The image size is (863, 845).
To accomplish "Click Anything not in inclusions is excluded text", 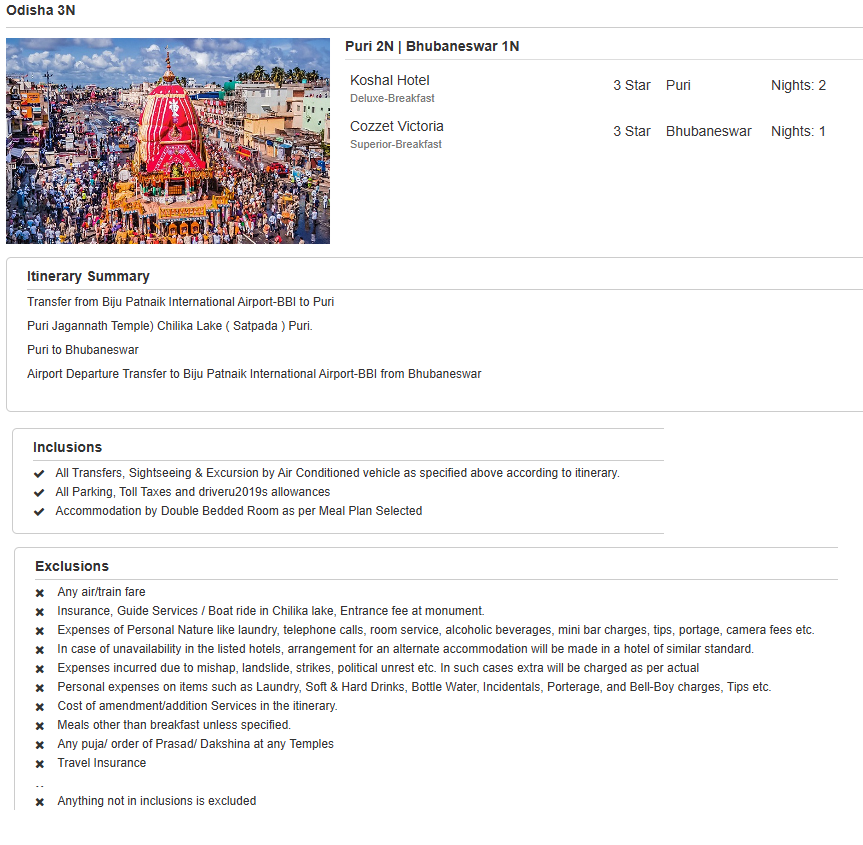I will (x=157, y=801).
